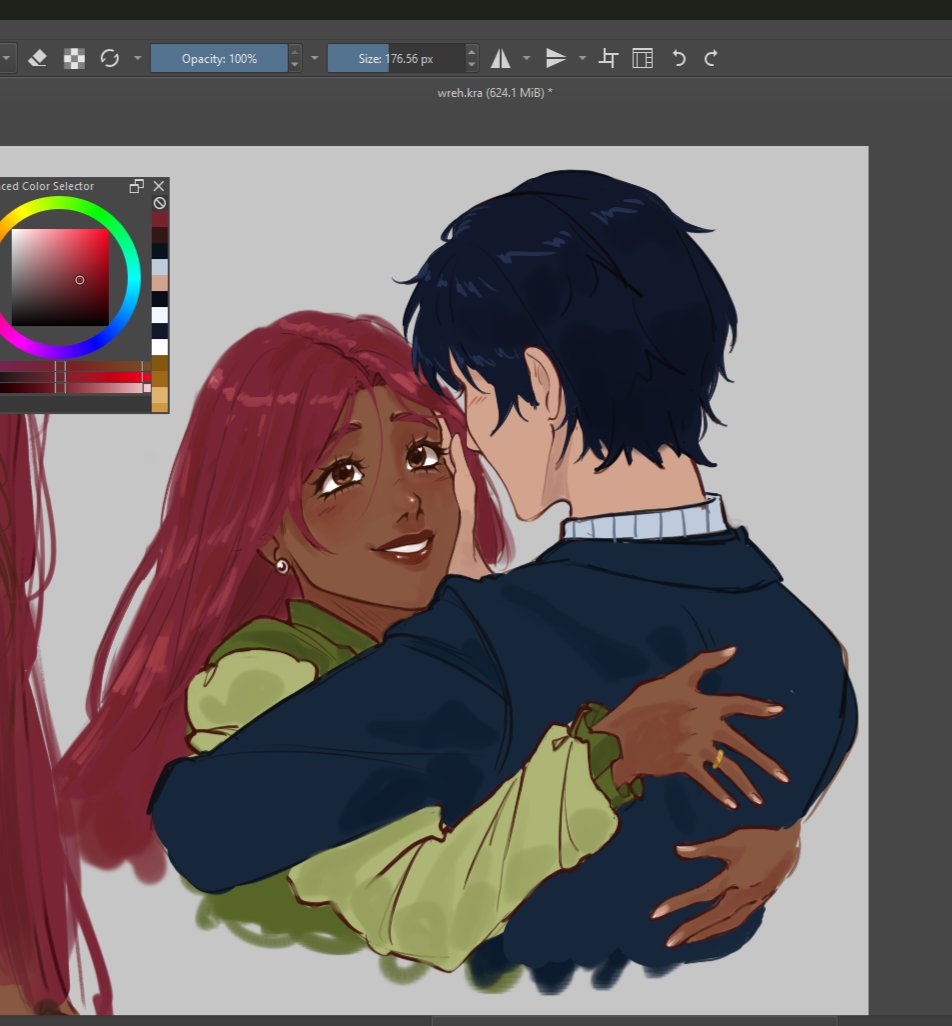Click the Opacity 100% slider
Image resolution: width=952 pixels, height=1026 pixels.
point(219,58)
